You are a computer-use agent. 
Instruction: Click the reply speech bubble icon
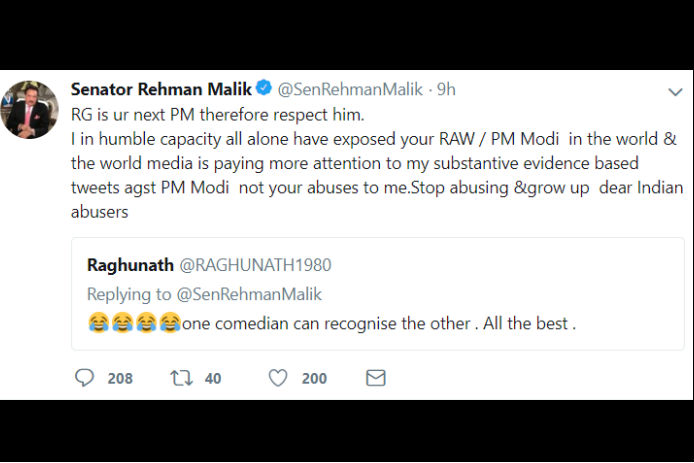tap(84, 378)
